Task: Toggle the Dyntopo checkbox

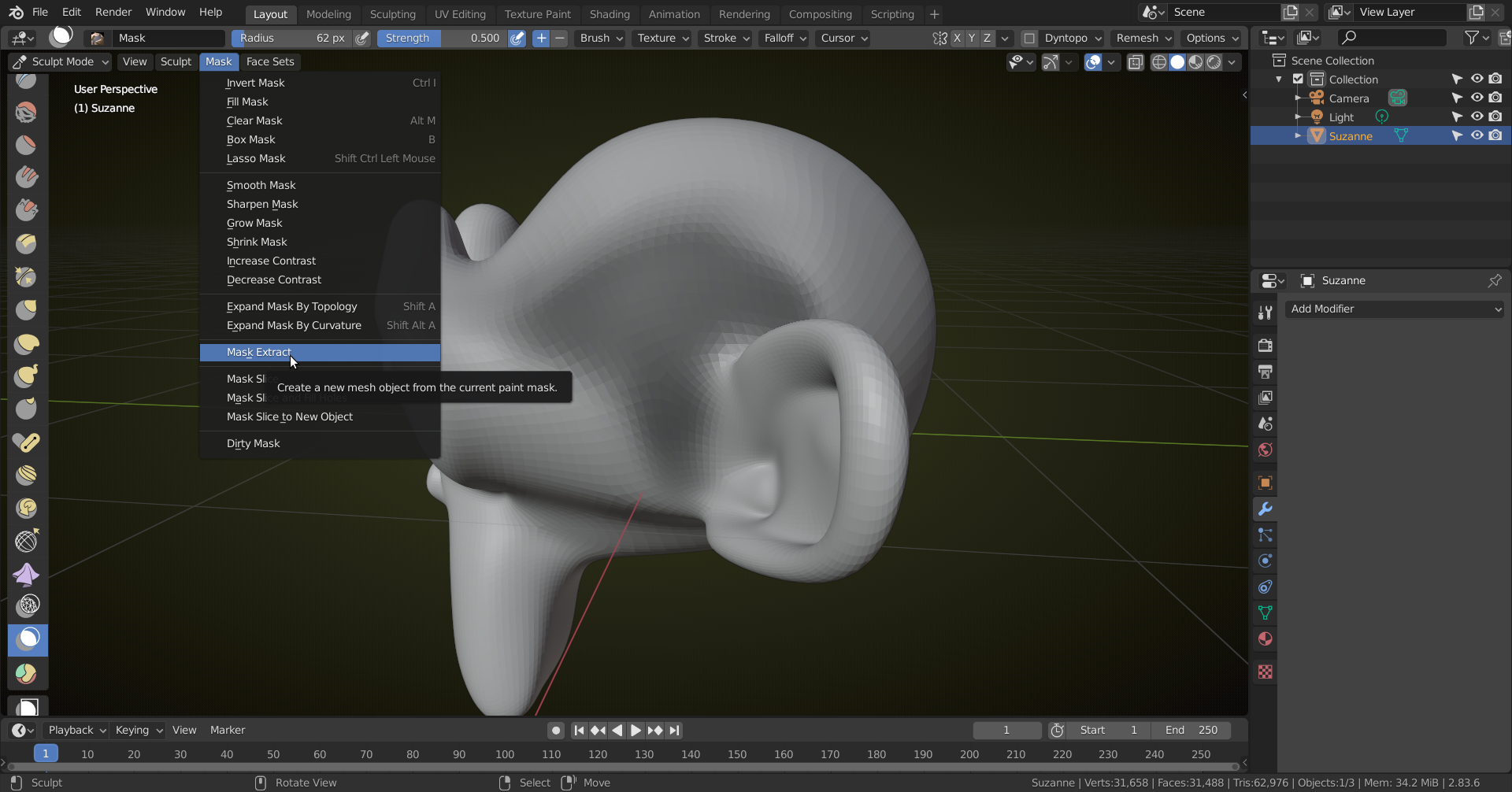Action: (1028, 39)
